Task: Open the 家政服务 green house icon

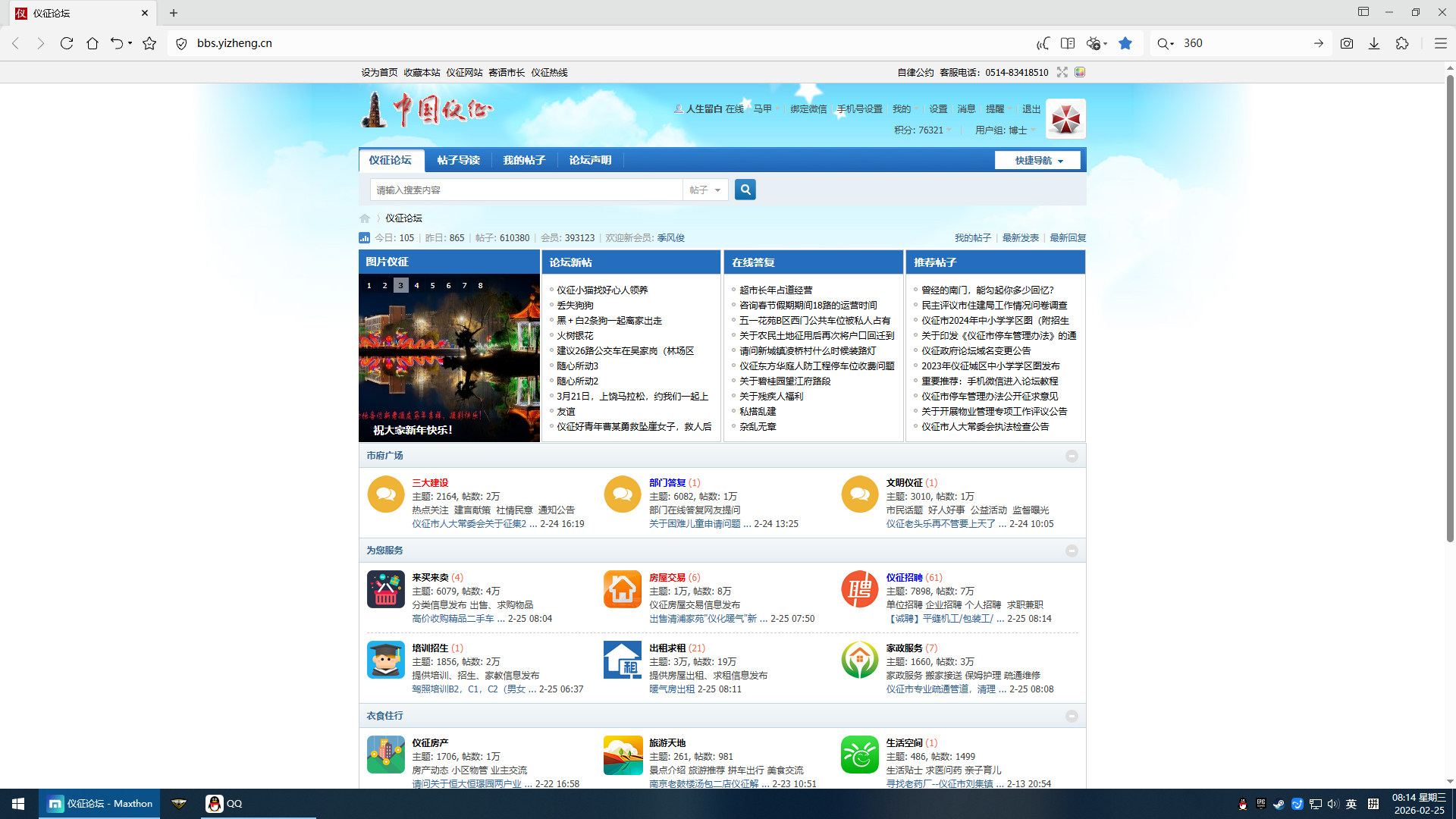Action: (x=860, y=660)
